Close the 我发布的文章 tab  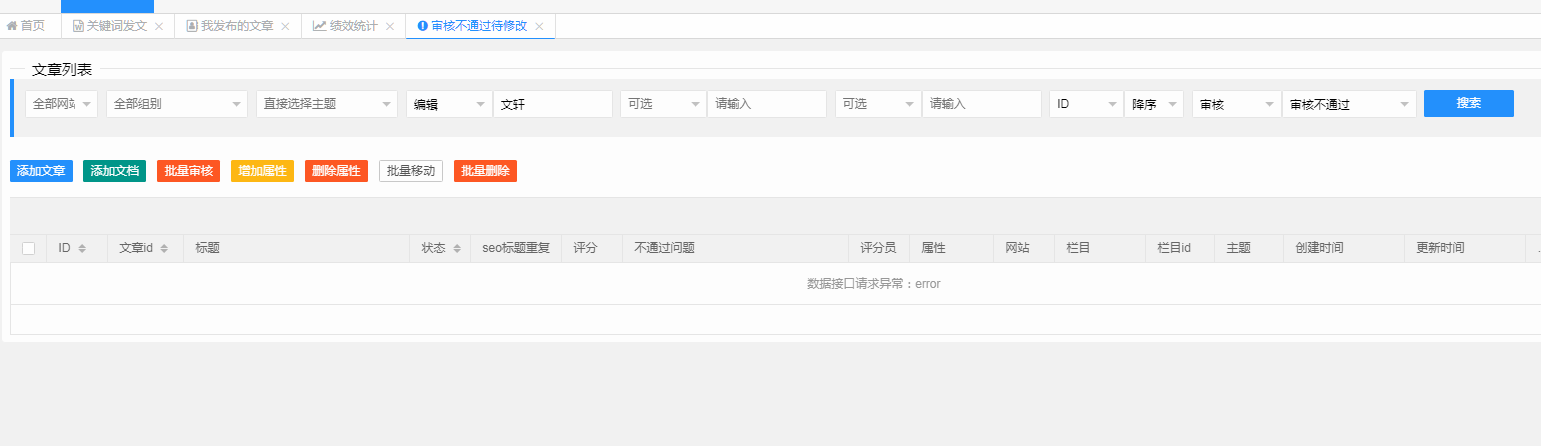(x=285, y=27)
